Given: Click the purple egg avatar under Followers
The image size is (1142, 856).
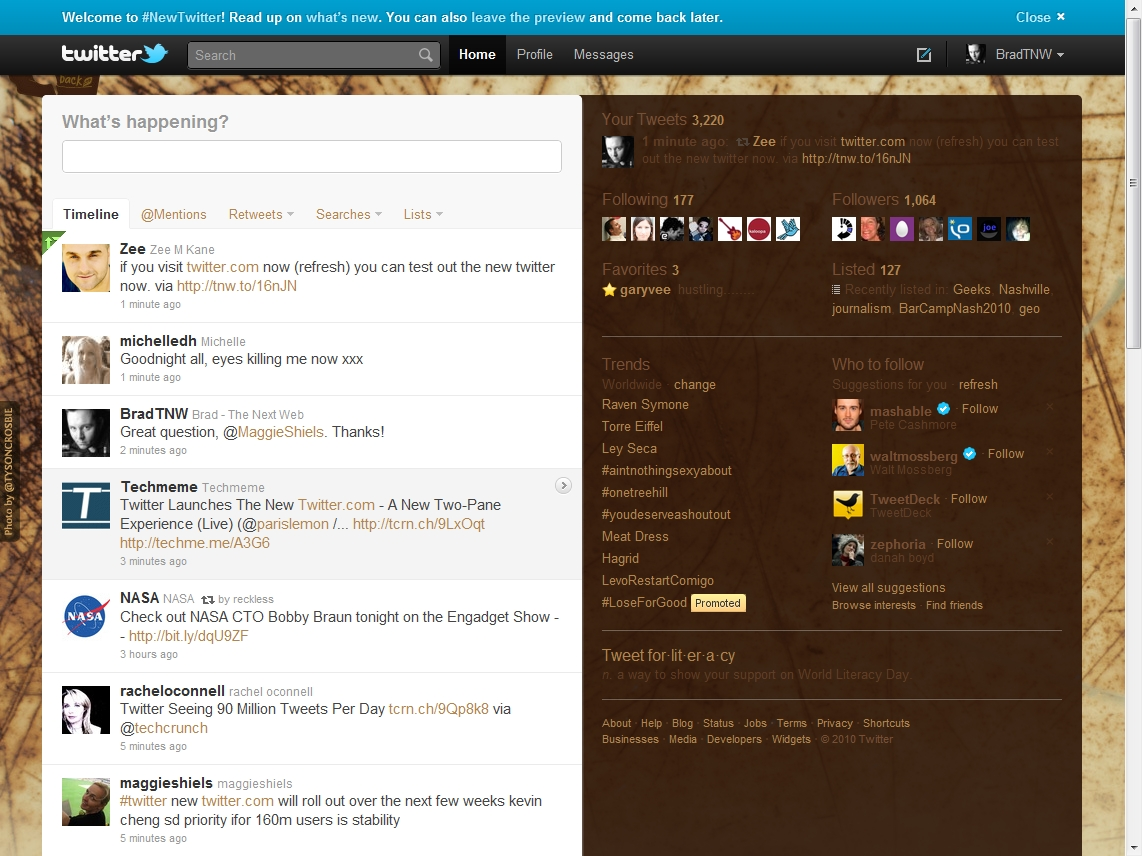Looking at the screenshot, I should pyautogui.click(x=902, y=229).
